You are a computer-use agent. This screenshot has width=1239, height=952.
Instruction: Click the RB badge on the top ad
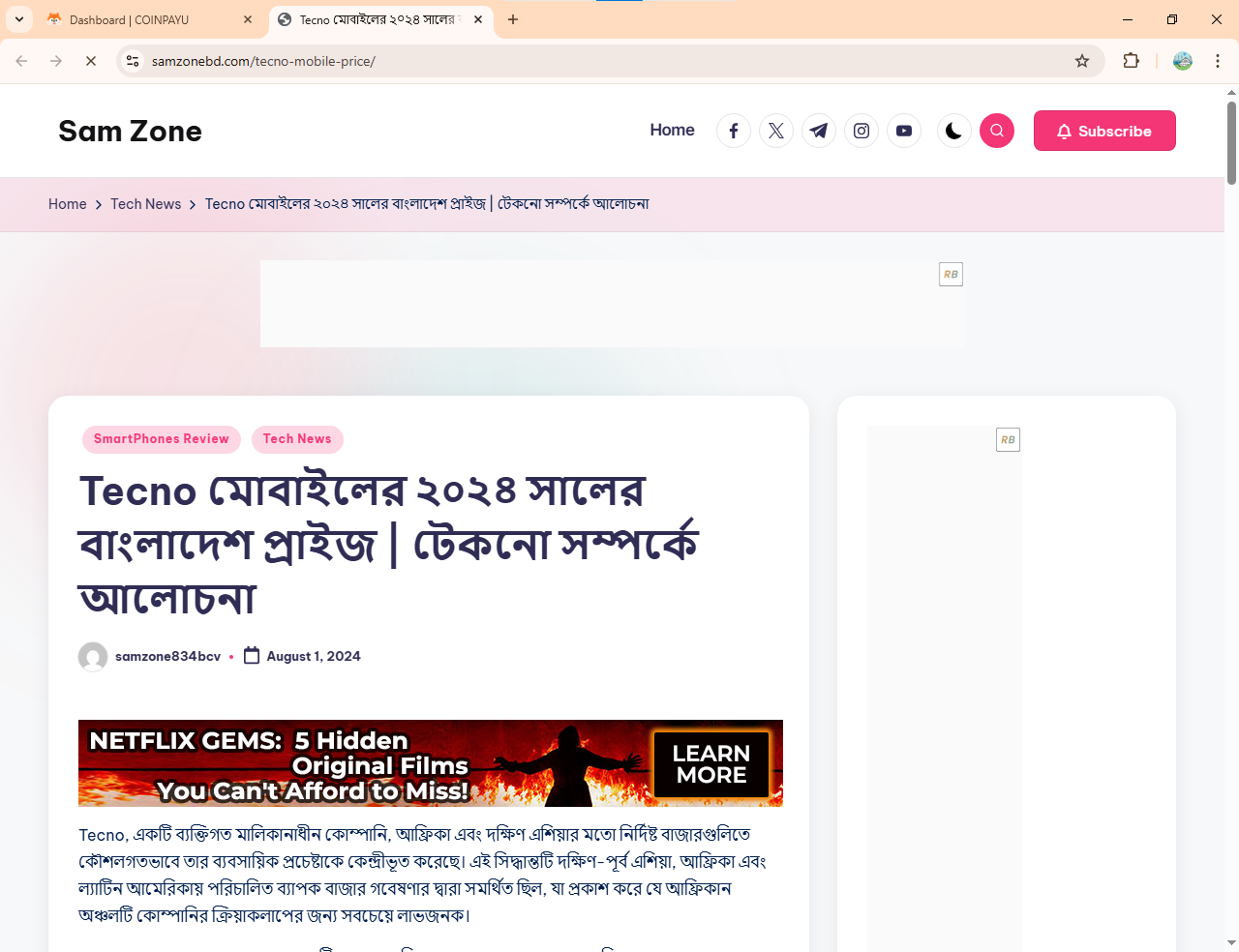pos(951,275)
